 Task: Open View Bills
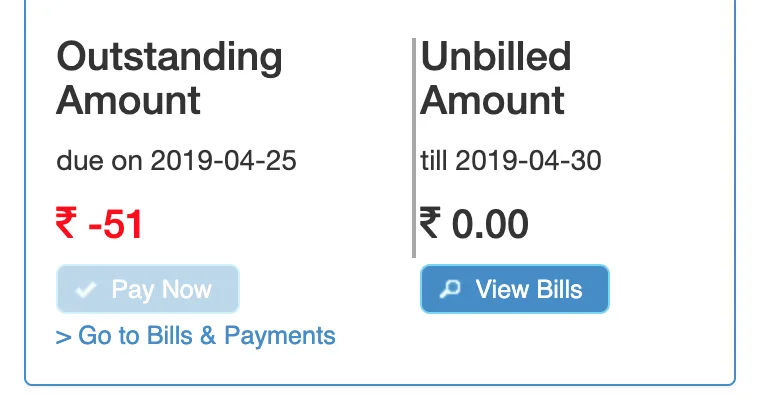(x=514, y=290)
